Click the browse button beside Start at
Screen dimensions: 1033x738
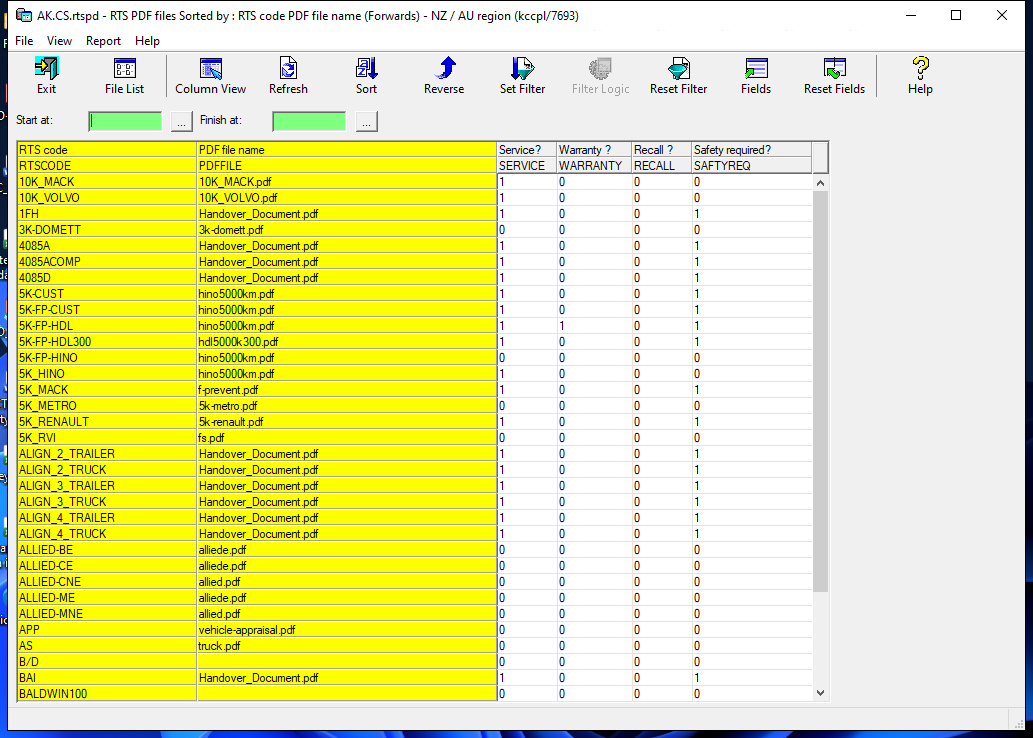pos(180,121)
